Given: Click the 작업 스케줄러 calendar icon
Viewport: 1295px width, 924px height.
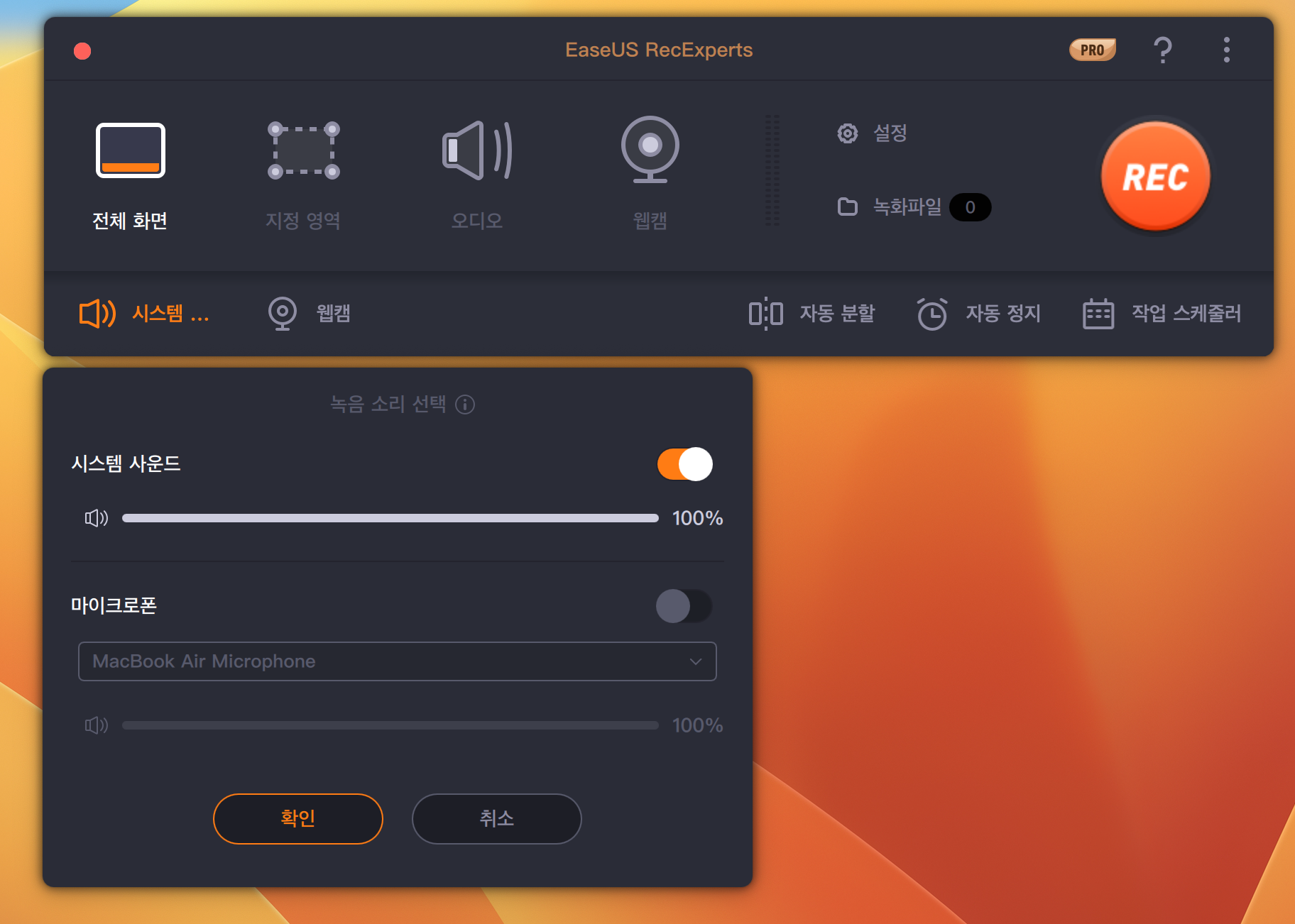Looking at the screenshot, I should pos(1098,314).
